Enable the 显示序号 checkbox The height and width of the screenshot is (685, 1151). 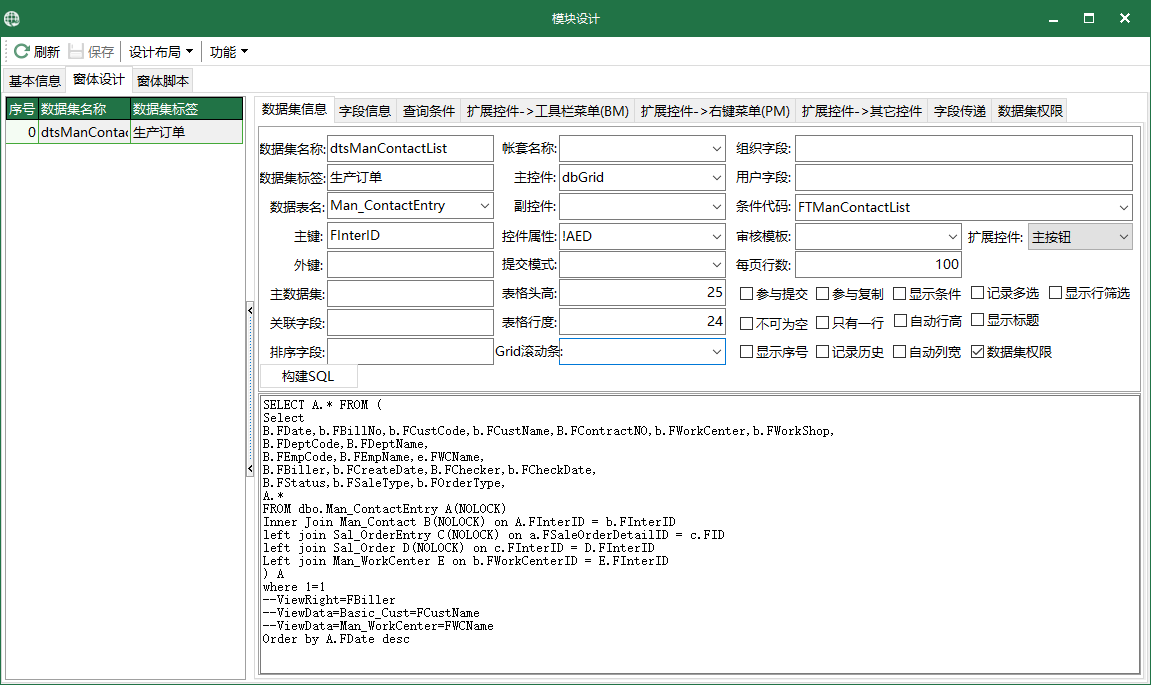click(x=747, y=352)
